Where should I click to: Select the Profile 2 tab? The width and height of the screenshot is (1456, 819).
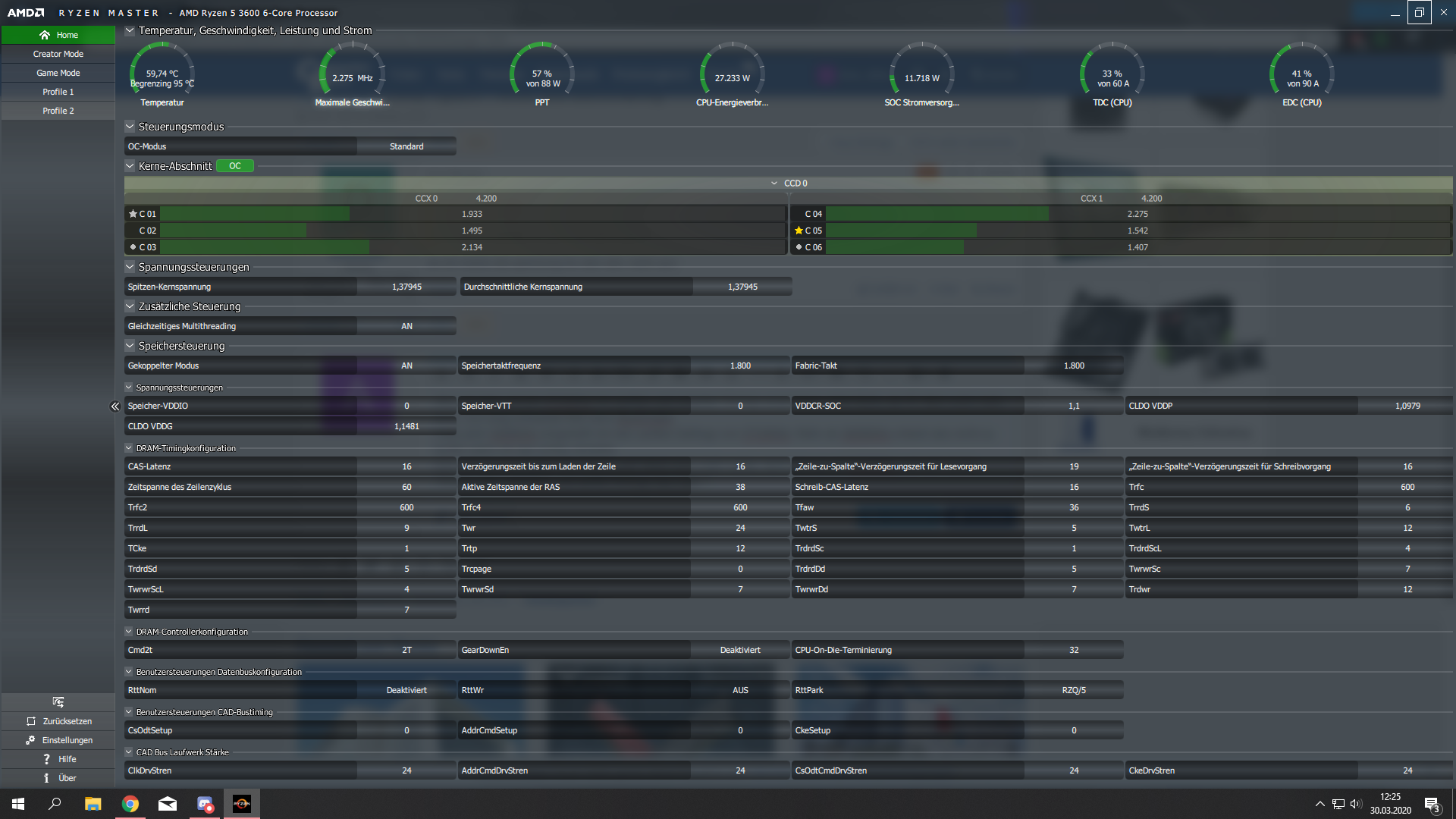[x=58, y=111]
